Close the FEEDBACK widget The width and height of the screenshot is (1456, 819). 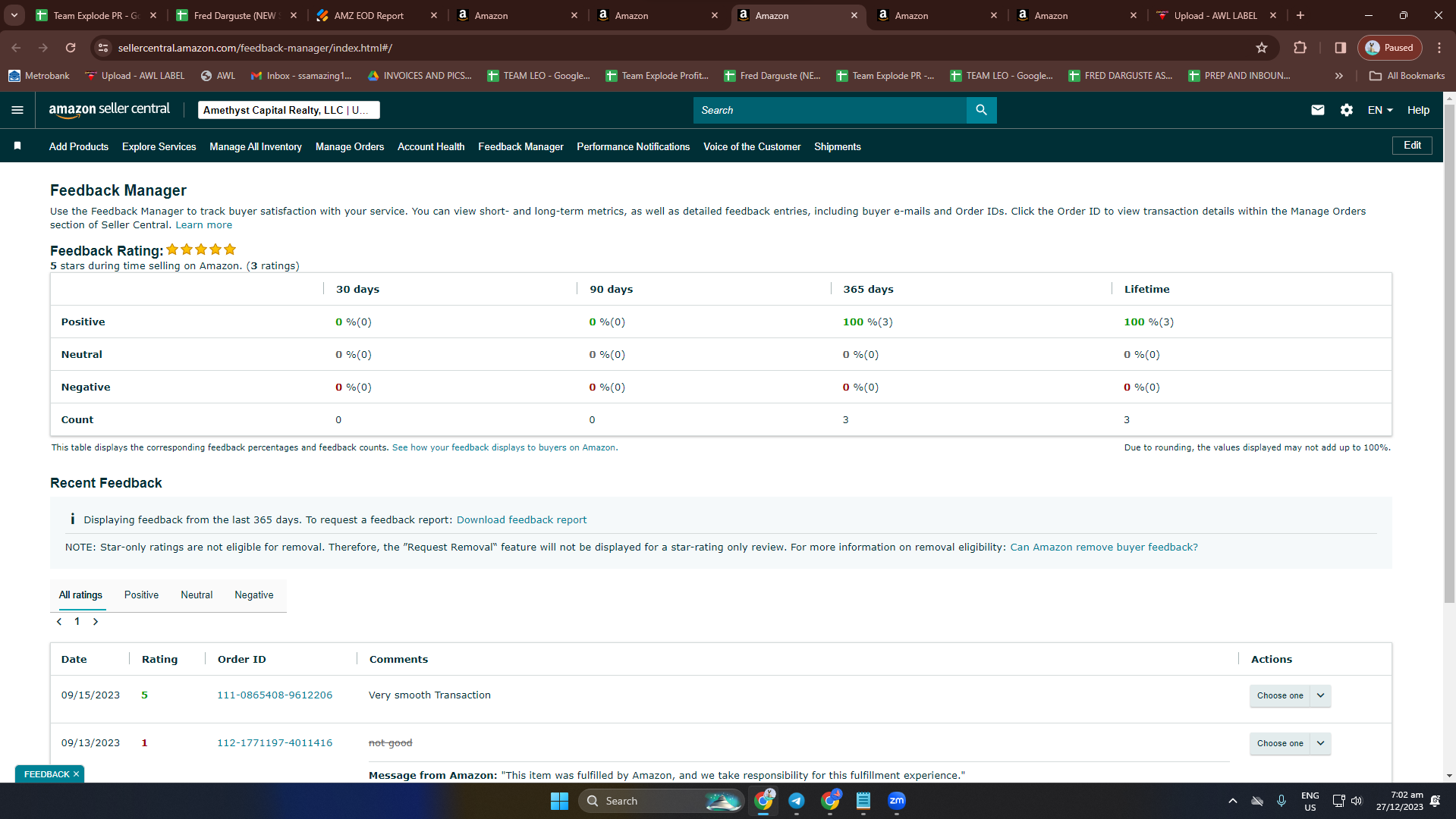[76, 774]
